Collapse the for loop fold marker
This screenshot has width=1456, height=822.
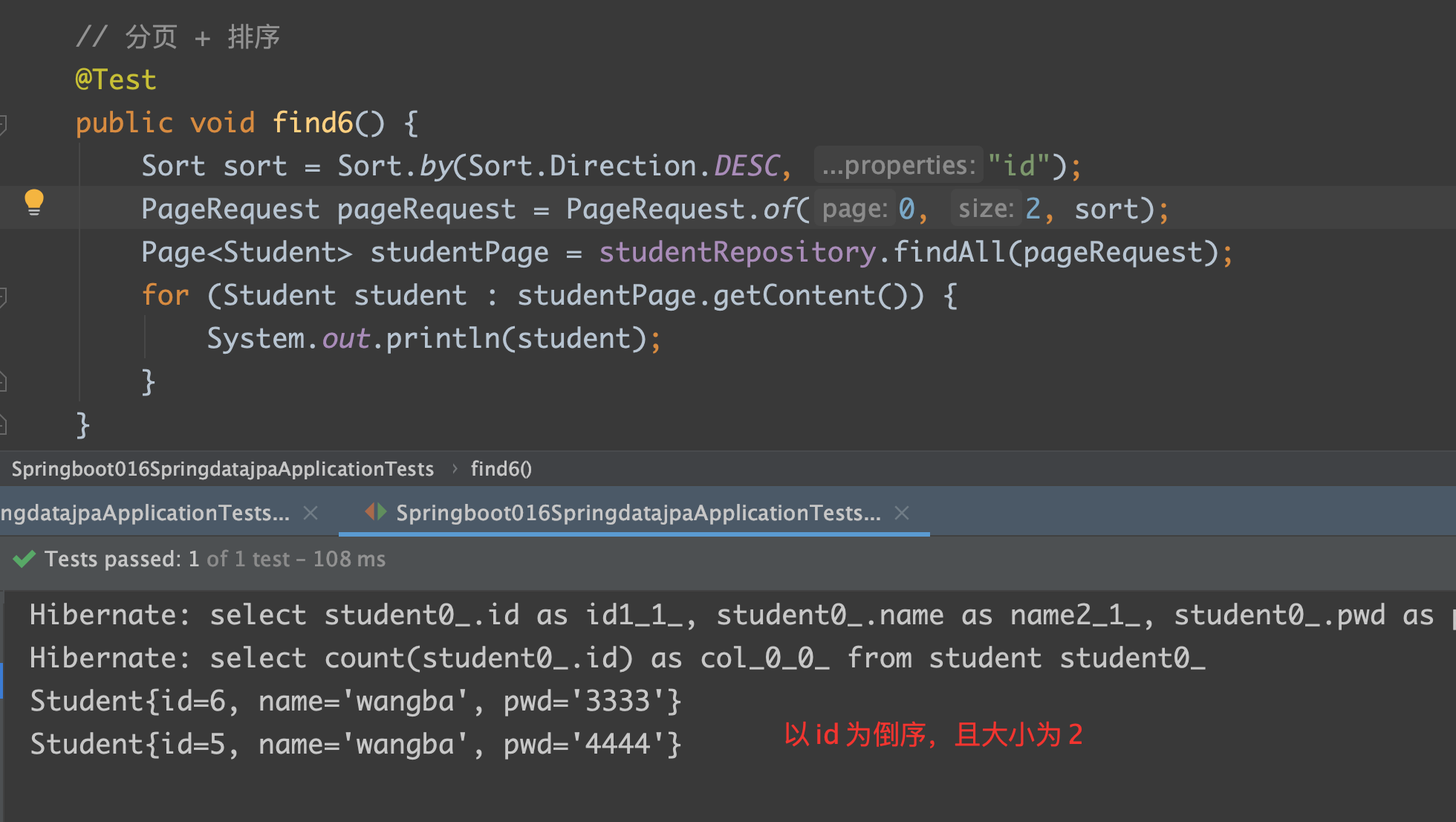click(x=3, y=297)
